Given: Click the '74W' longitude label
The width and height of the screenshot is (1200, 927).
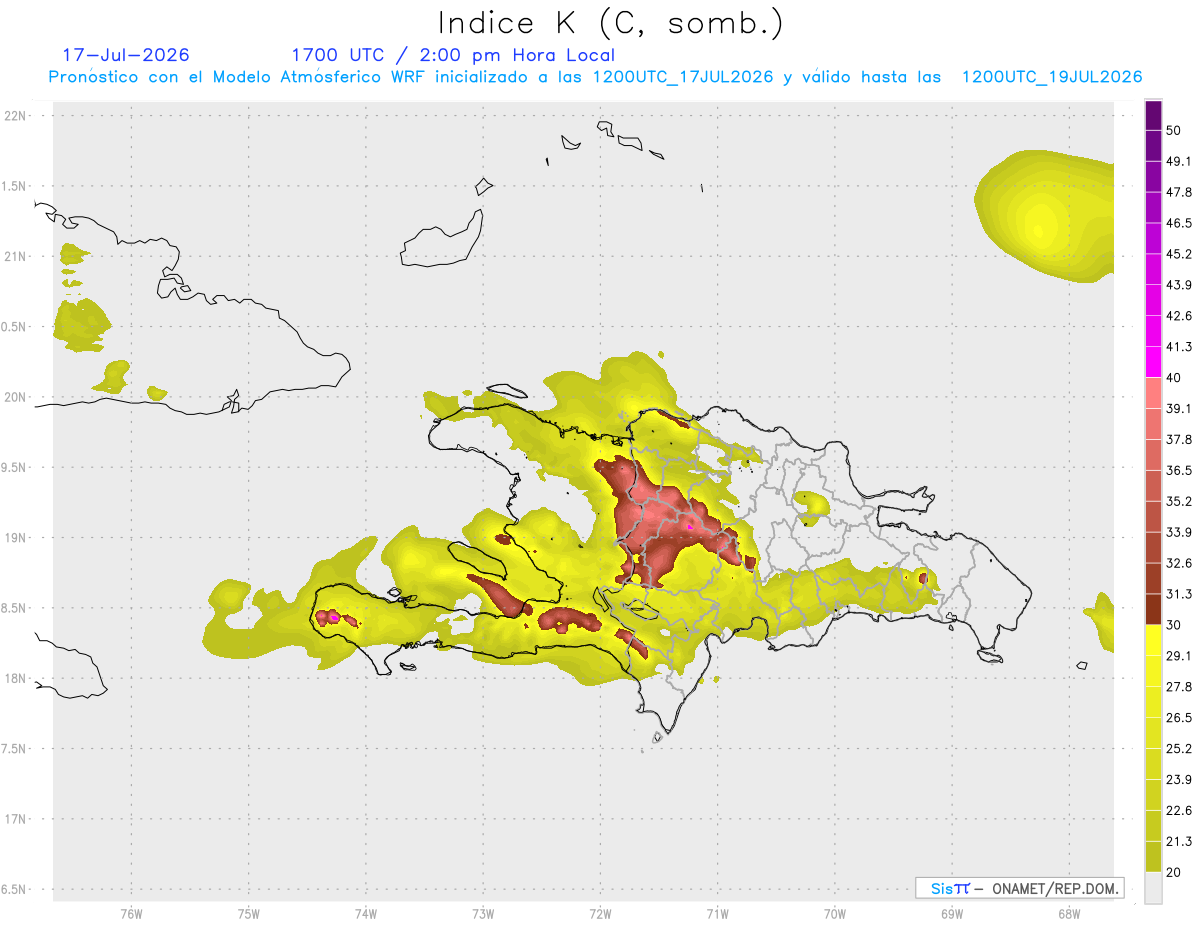Looking at the screenshot, I should [366, 914].
